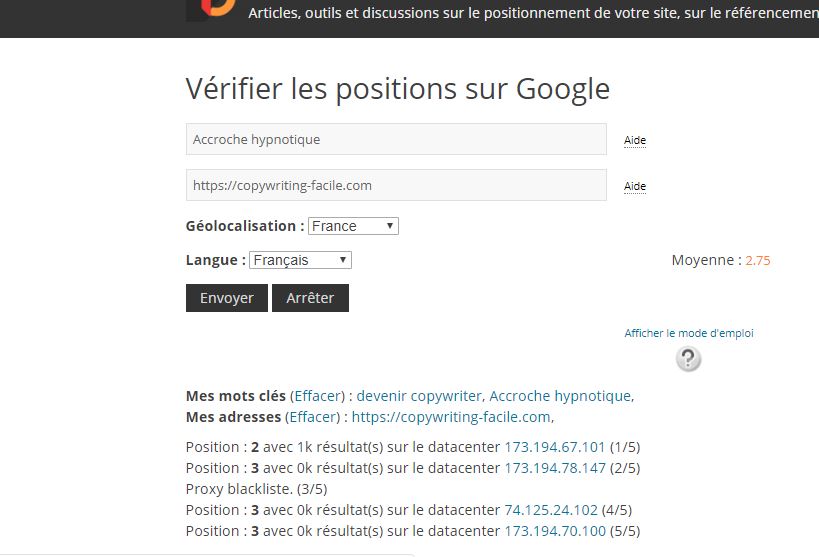Click the site logo icon in header
Viewport: 819px width, 557px height.
click(212, 8)
